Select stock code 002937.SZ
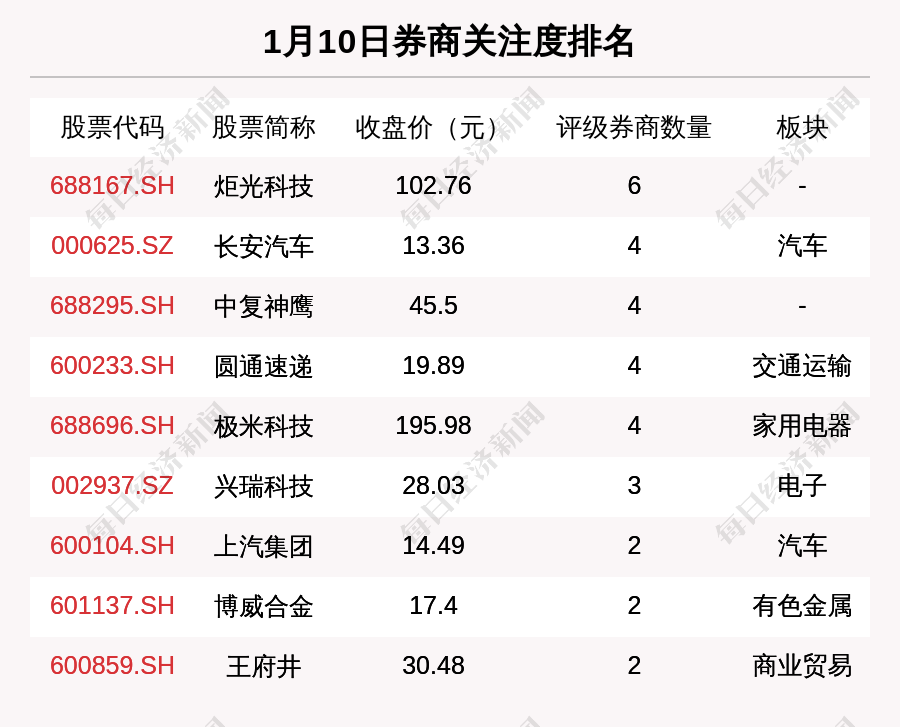900x727 pixels. [x=112, y=485]
